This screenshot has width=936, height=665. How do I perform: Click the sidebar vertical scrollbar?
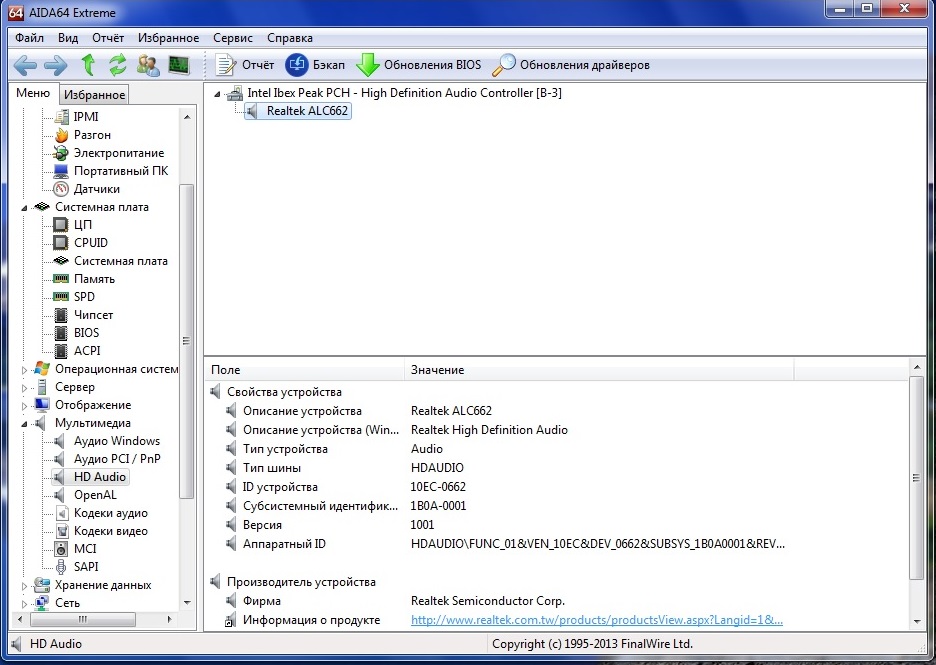(186, 340)
